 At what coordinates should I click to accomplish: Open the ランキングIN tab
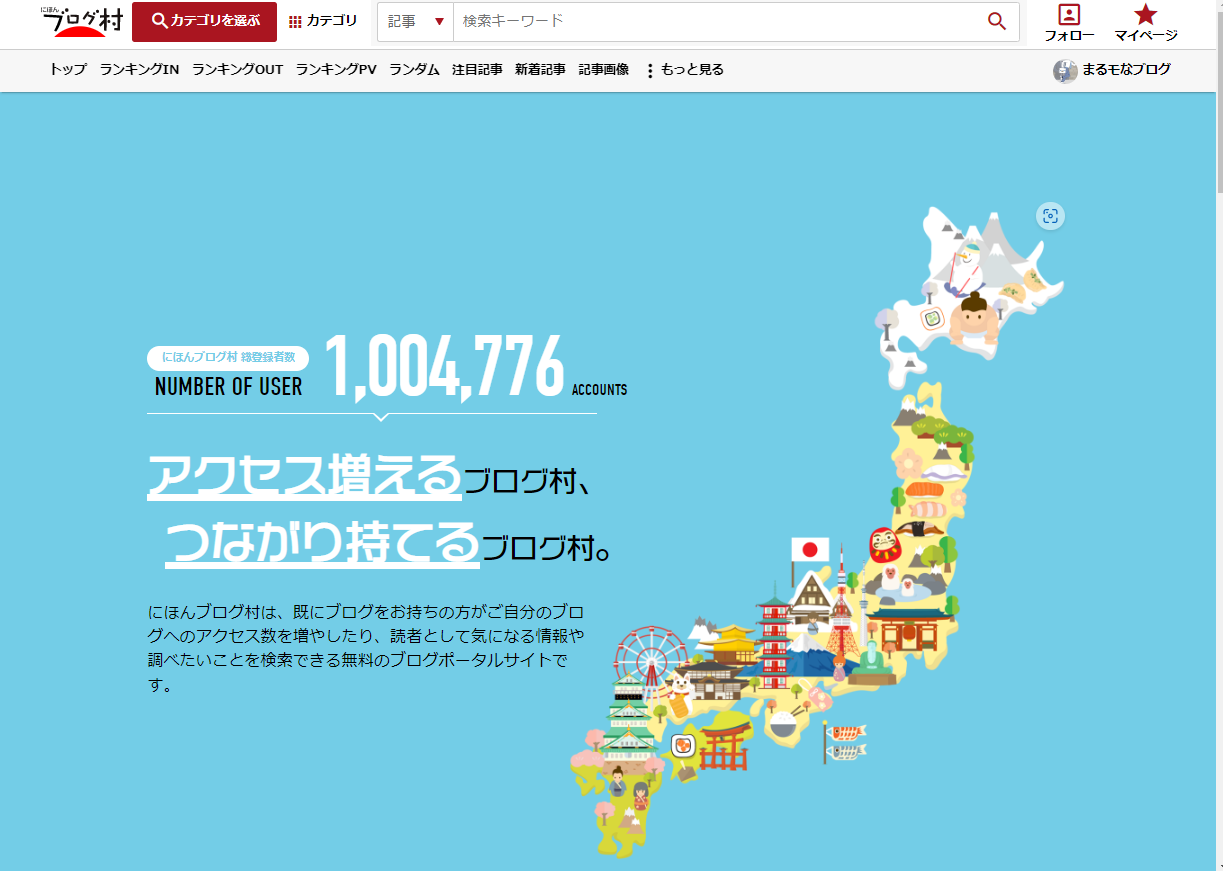(x=139, y=70)
